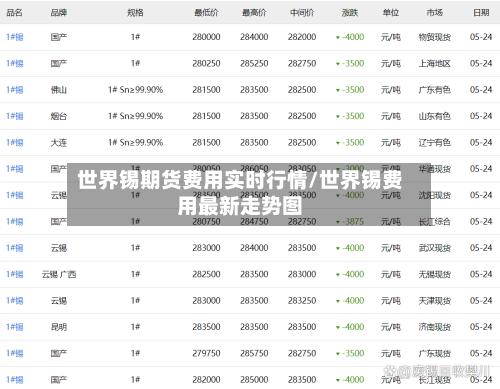Image resolution: width=500 pixels, height=389 pixels.
Task: Click the 广东现货 market cell
Action: tap(435, 353)
